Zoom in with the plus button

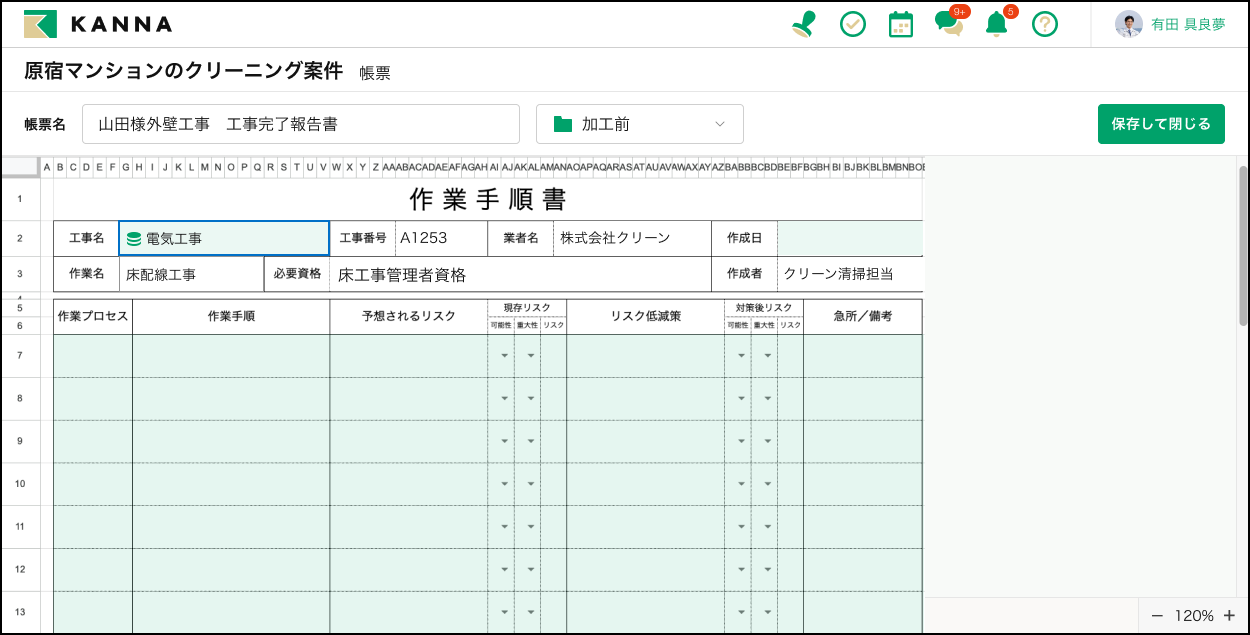pyautogui.click(x=1229, y=616)
